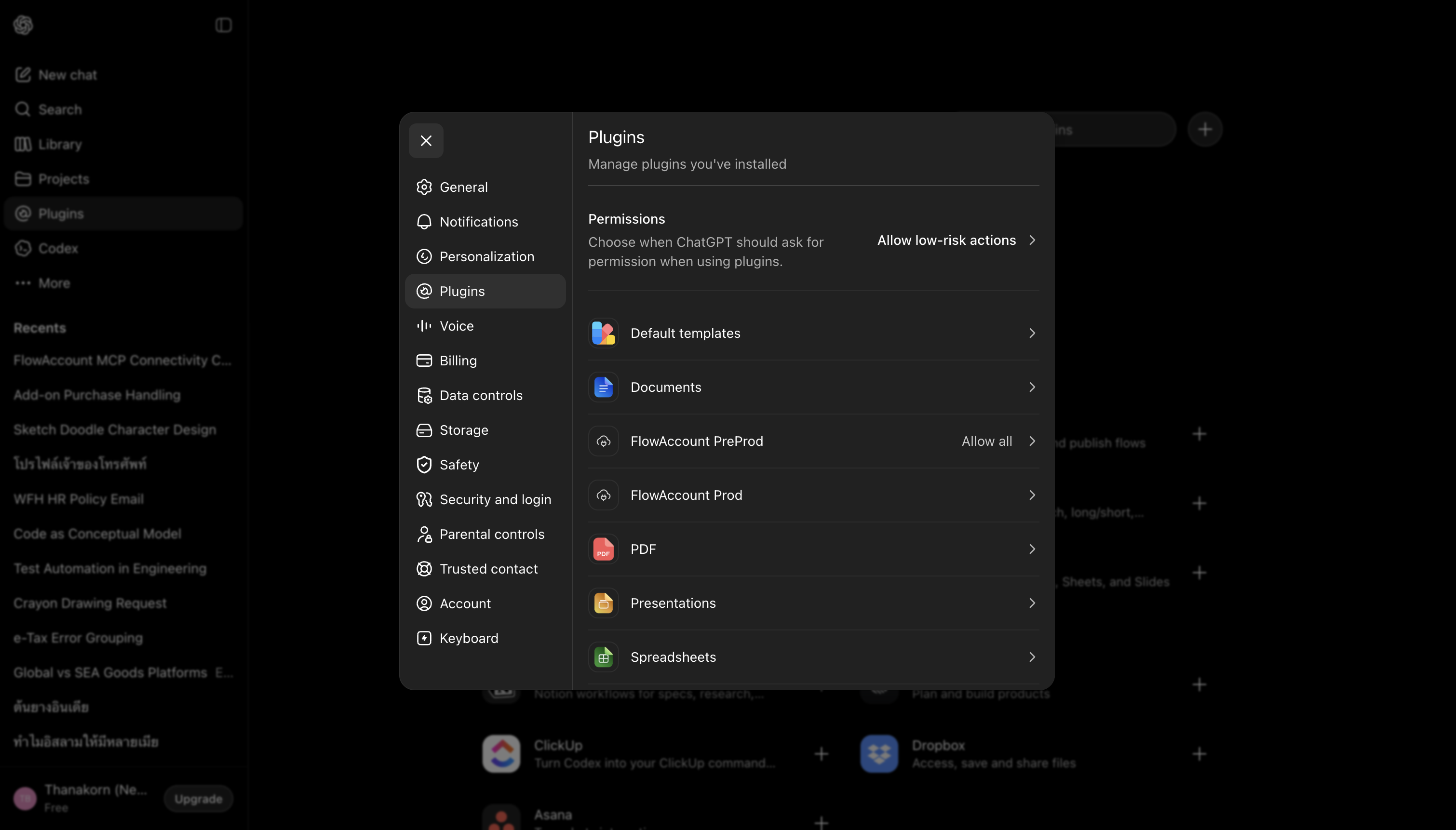Open WFH HR Policy Email chat
Screen dimensions: 1456x830
coord(123,499)
